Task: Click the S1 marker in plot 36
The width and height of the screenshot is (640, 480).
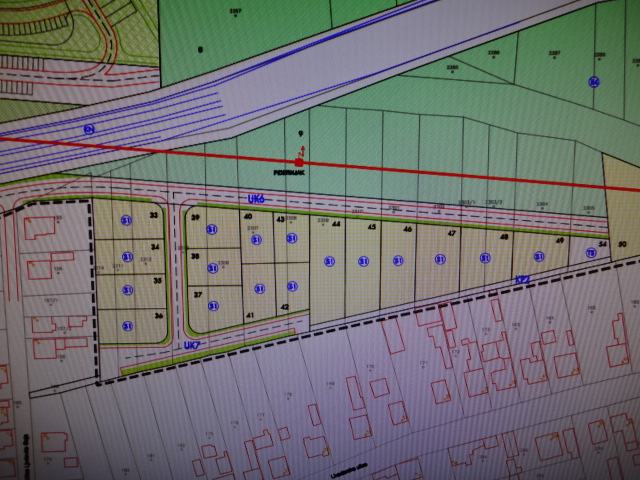Action: 128,326
